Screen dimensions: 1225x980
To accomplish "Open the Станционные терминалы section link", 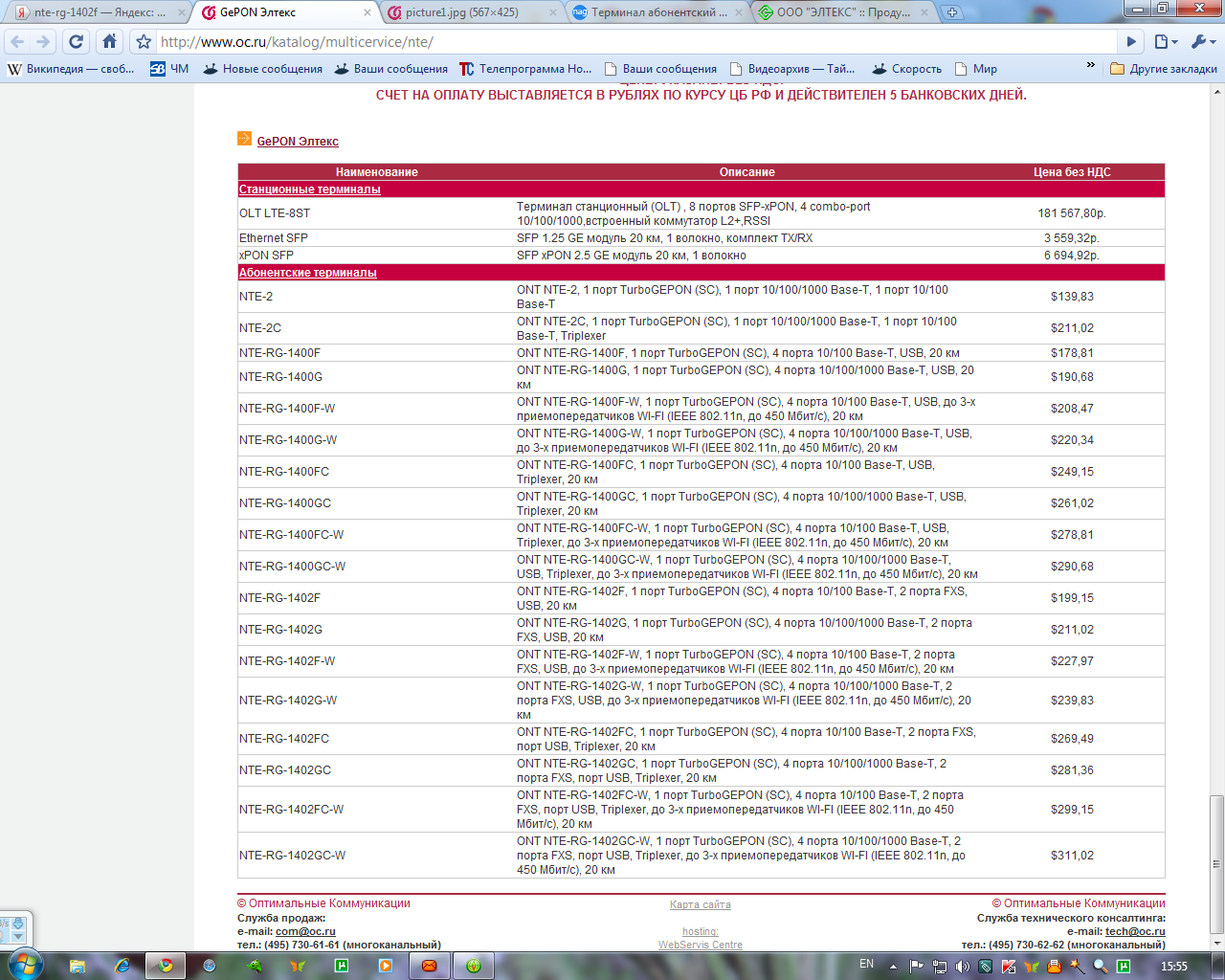I will coord(309,189).
